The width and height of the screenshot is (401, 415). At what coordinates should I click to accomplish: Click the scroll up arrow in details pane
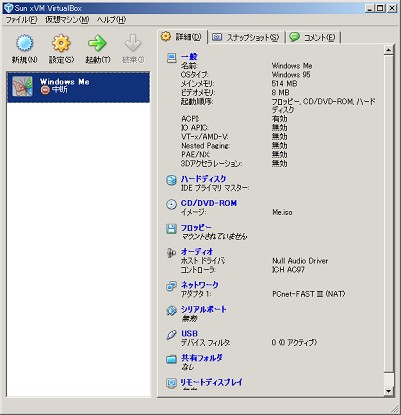coord(388,50)
